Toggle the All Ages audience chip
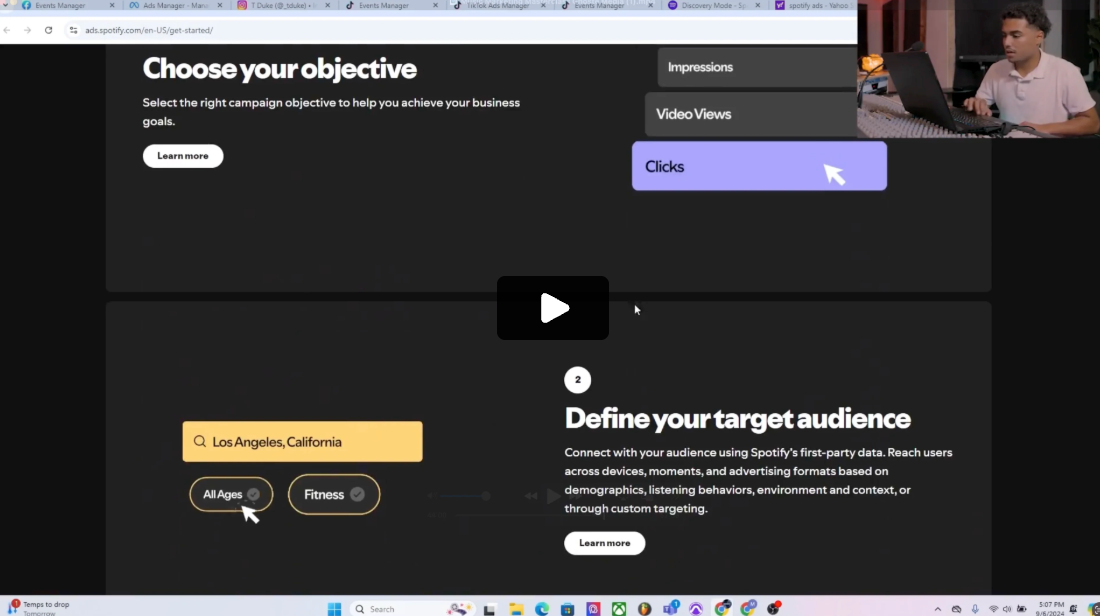This screenshot has width=1100, height=616. click(x=231, y=494)
